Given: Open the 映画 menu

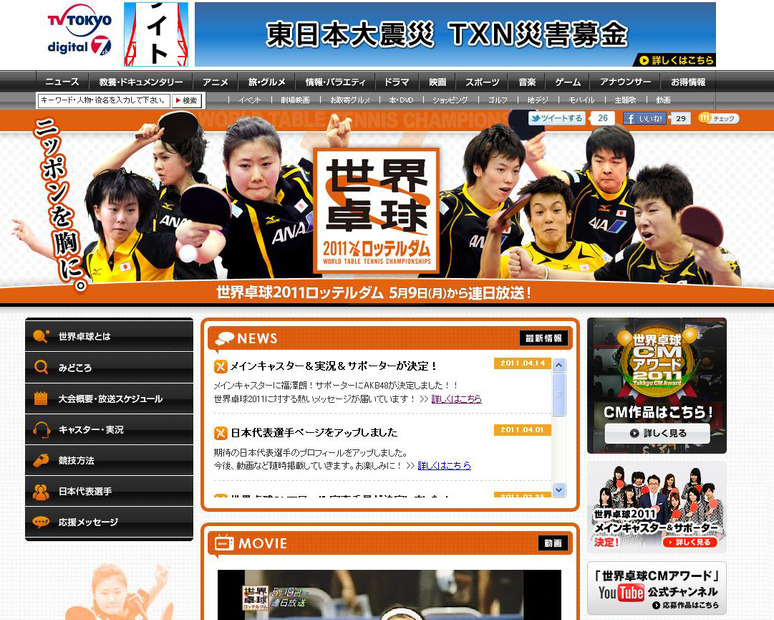Looking at the screenshot, I should [x=437, y=82].
